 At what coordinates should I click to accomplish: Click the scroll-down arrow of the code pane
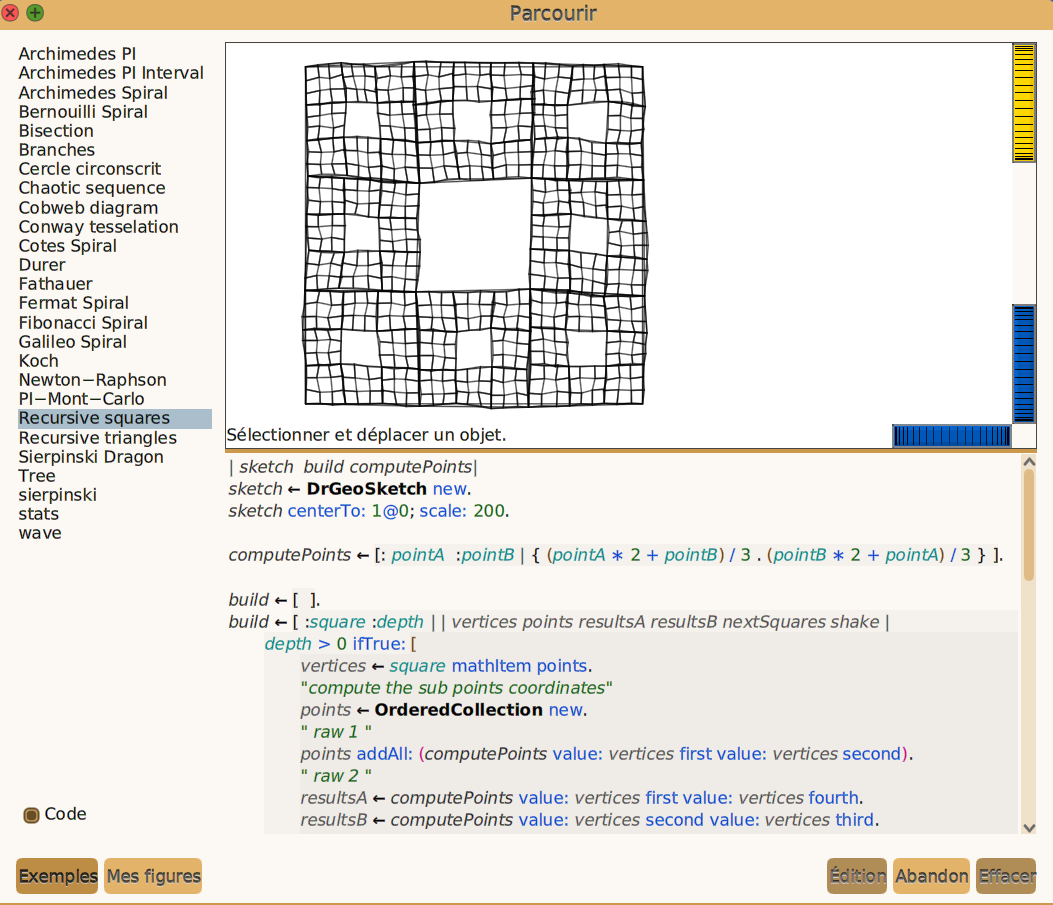click(1029, 828)
